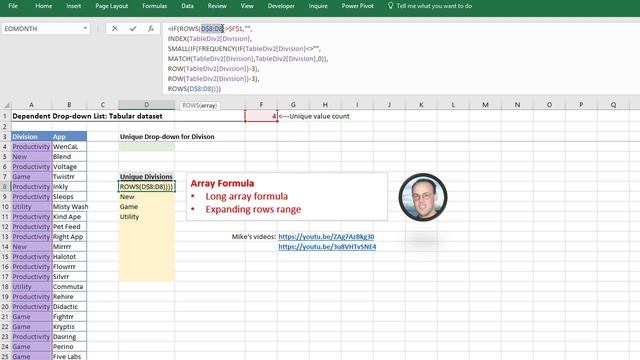
Task: Click the Array Formula text box title
Action: coord(222,183)
